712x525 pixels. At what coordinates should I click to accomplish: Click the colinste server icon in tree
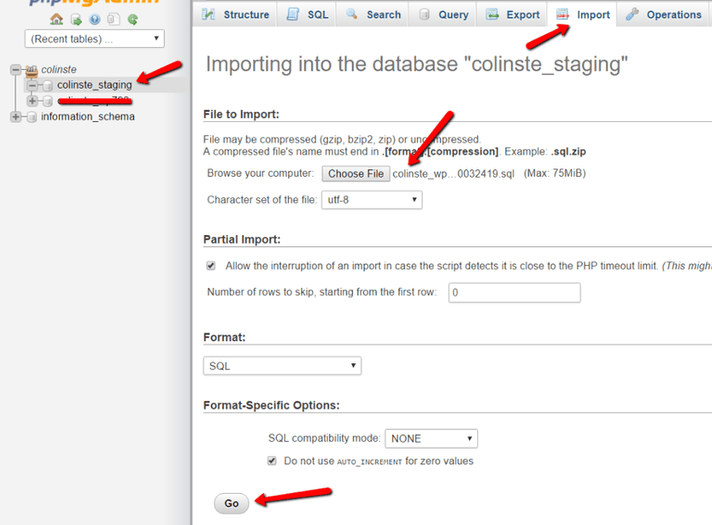coord(32,70)
